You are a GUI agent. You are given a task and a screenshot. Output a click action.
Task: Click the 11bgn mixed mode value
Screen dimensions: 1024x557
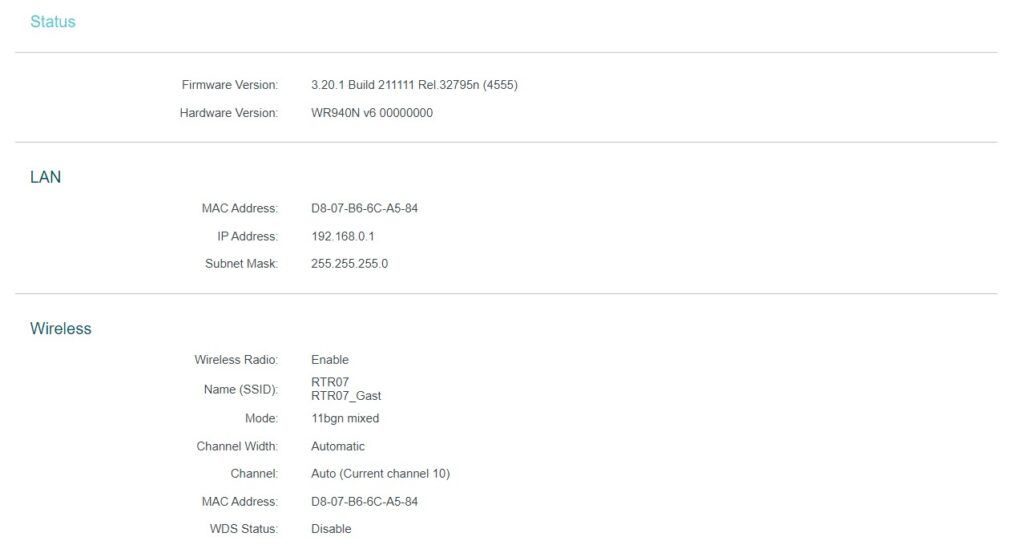[345, 418]
